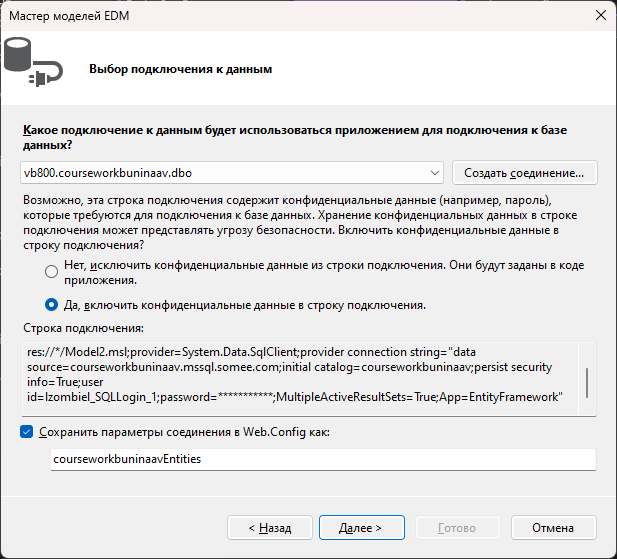This screenshot has height=559, width=617.
Task: Click the confidential data warning paragraph
Action: click(300, 223)
